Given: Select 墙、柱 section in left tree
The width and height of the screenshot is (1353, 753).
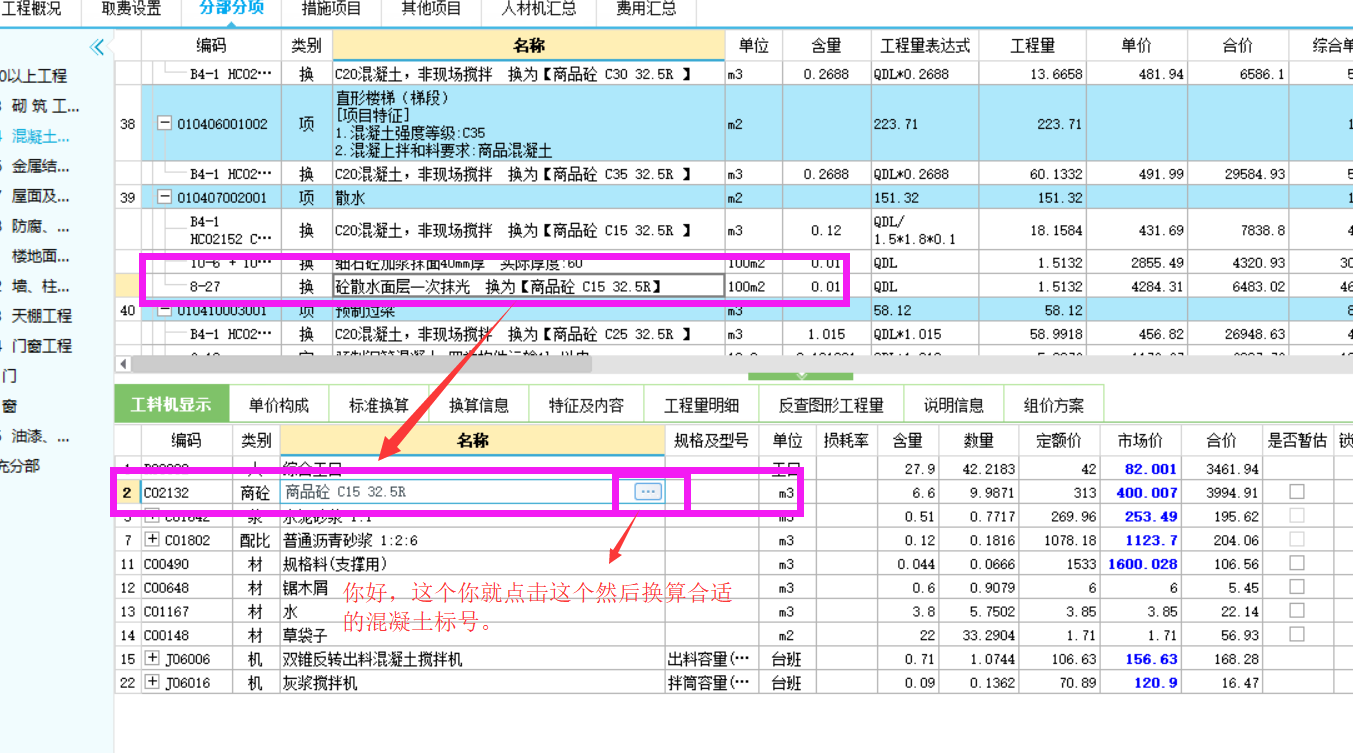Looking at the screenshot, I should 41,286.
